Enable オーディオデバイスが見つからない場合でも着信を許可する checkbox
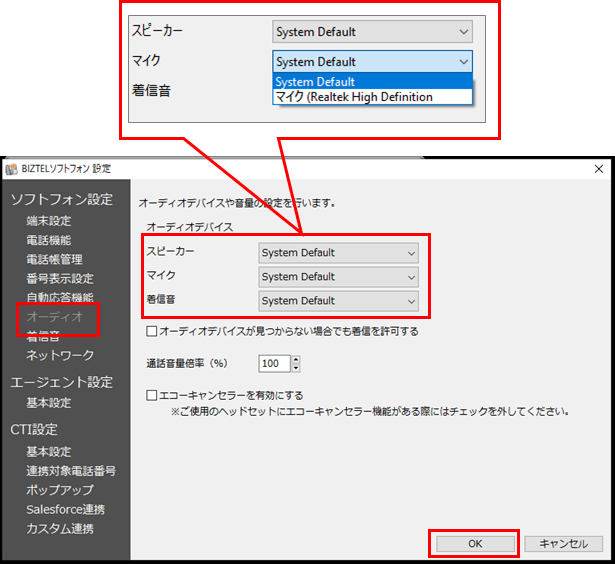 (x=152, y=331)
